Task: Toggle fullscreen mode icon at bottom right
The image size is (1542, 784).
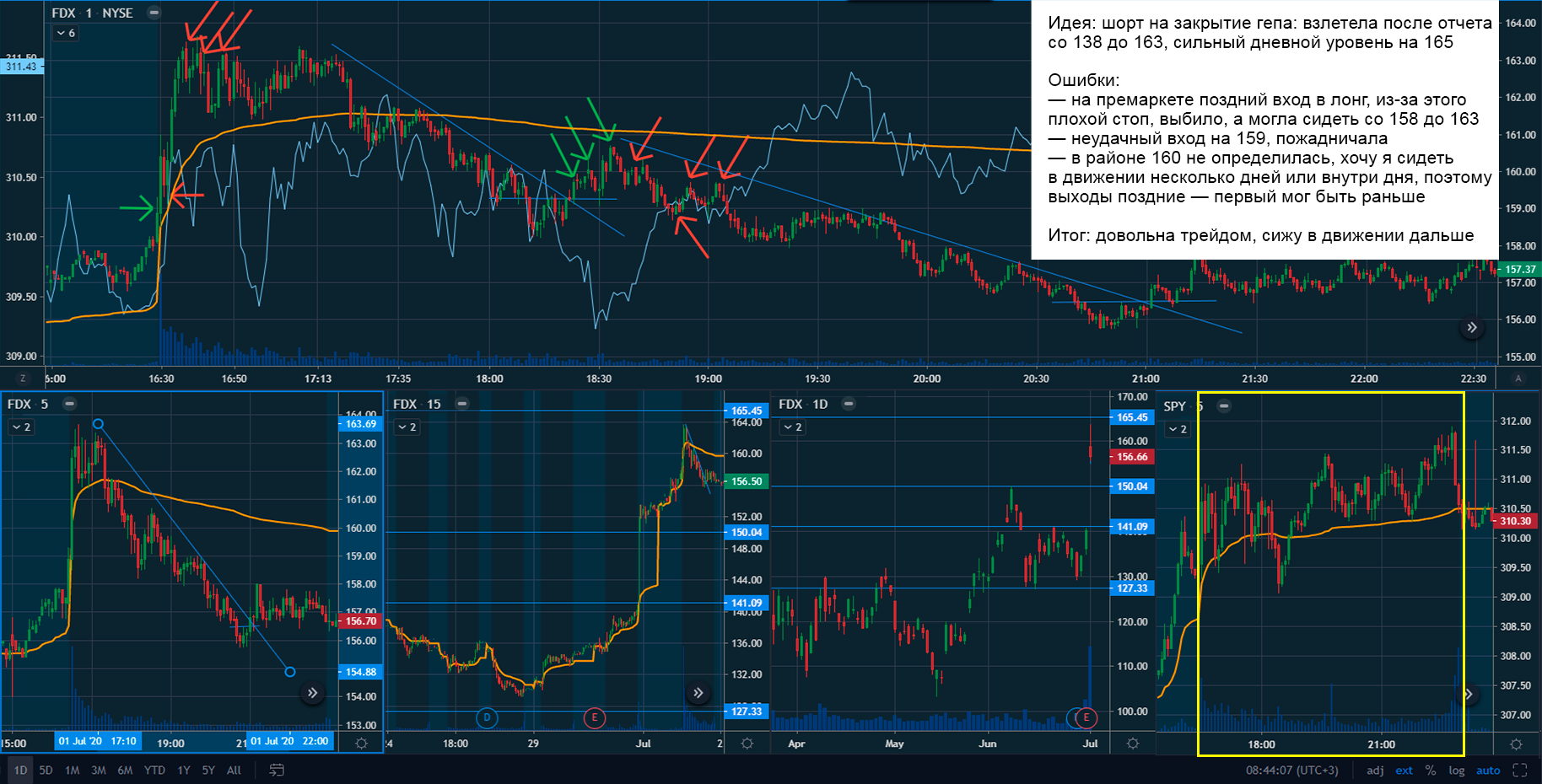Action: [1520, 770]
